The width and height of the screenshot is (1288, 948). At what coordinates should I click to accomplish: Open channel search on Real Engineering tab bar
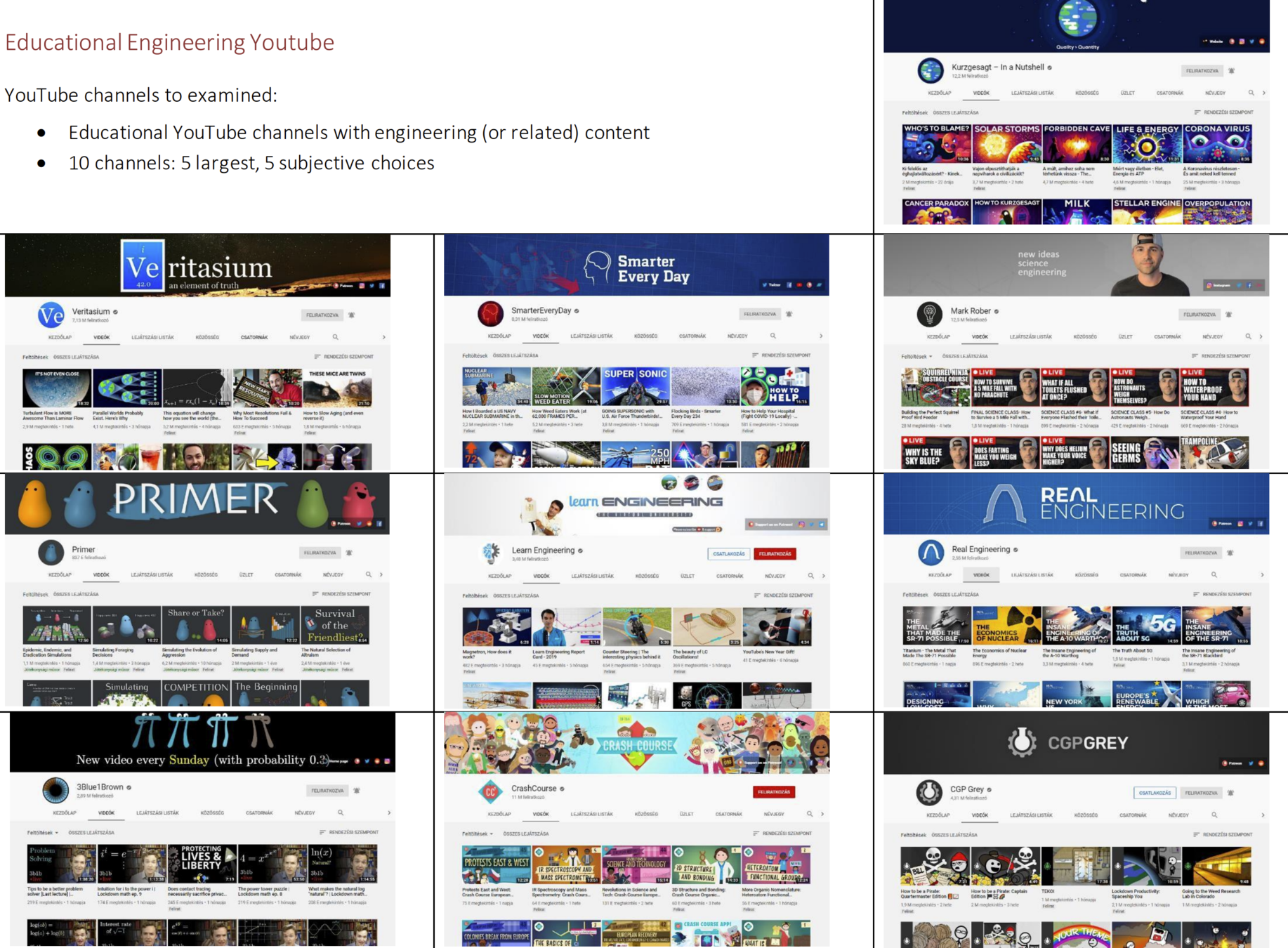click(x=1214, y=574)
